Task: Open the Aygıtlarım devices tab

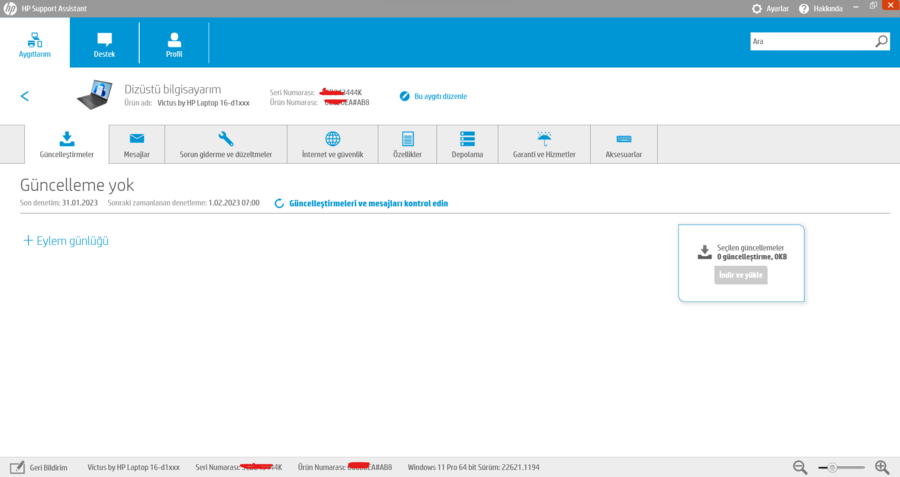Action: click(34, 43)
